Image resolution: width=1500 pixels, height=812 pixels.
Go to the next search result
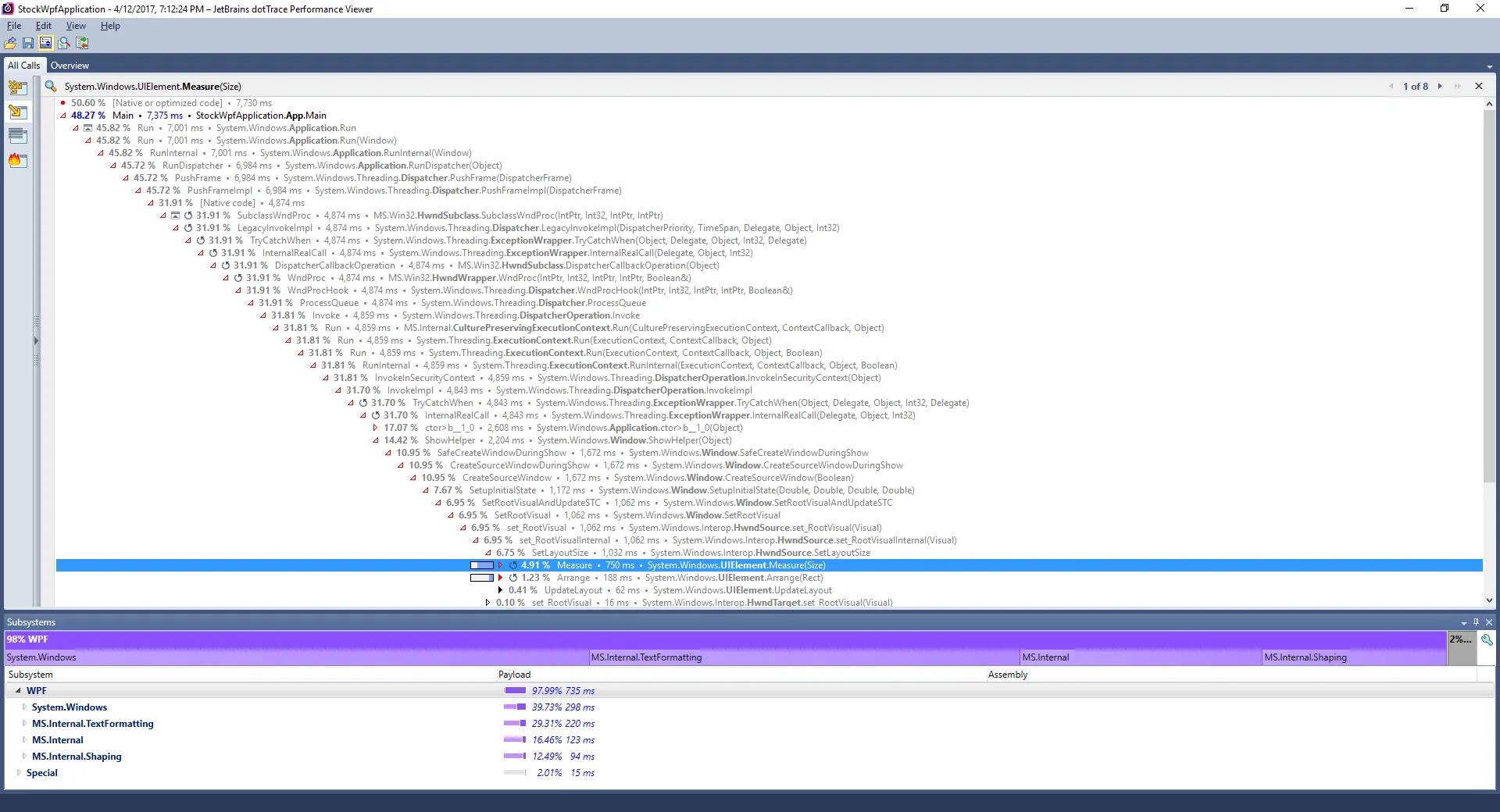coord(1440,86)
